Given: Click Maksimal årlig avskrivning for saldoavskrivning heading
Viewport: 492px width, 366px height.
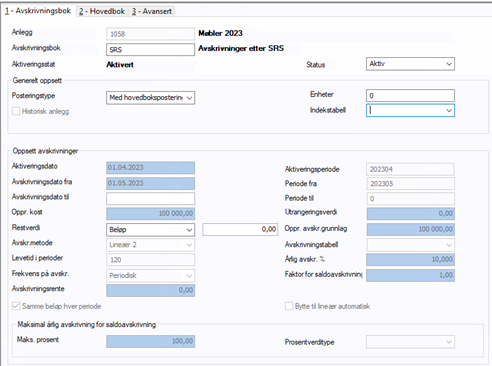Looking at the screenshot, I should coord(87,324).
